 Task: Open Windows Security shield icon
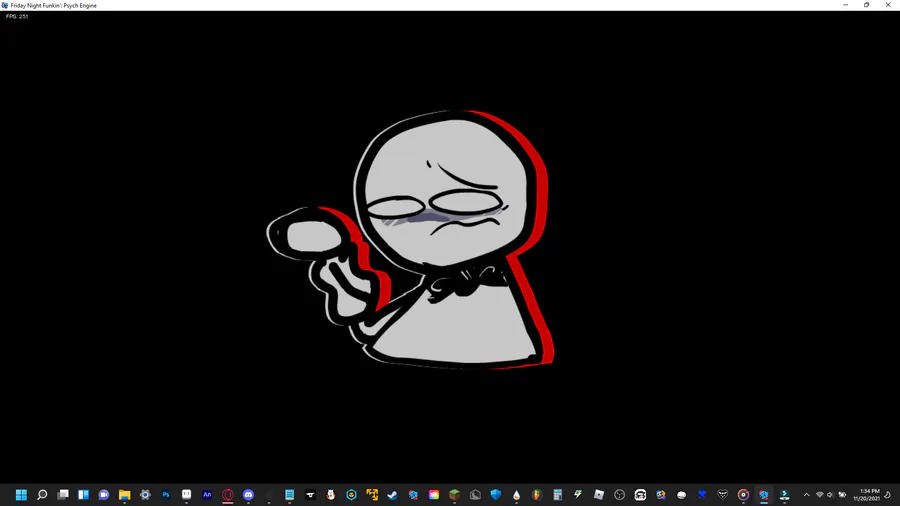[496, 495]
